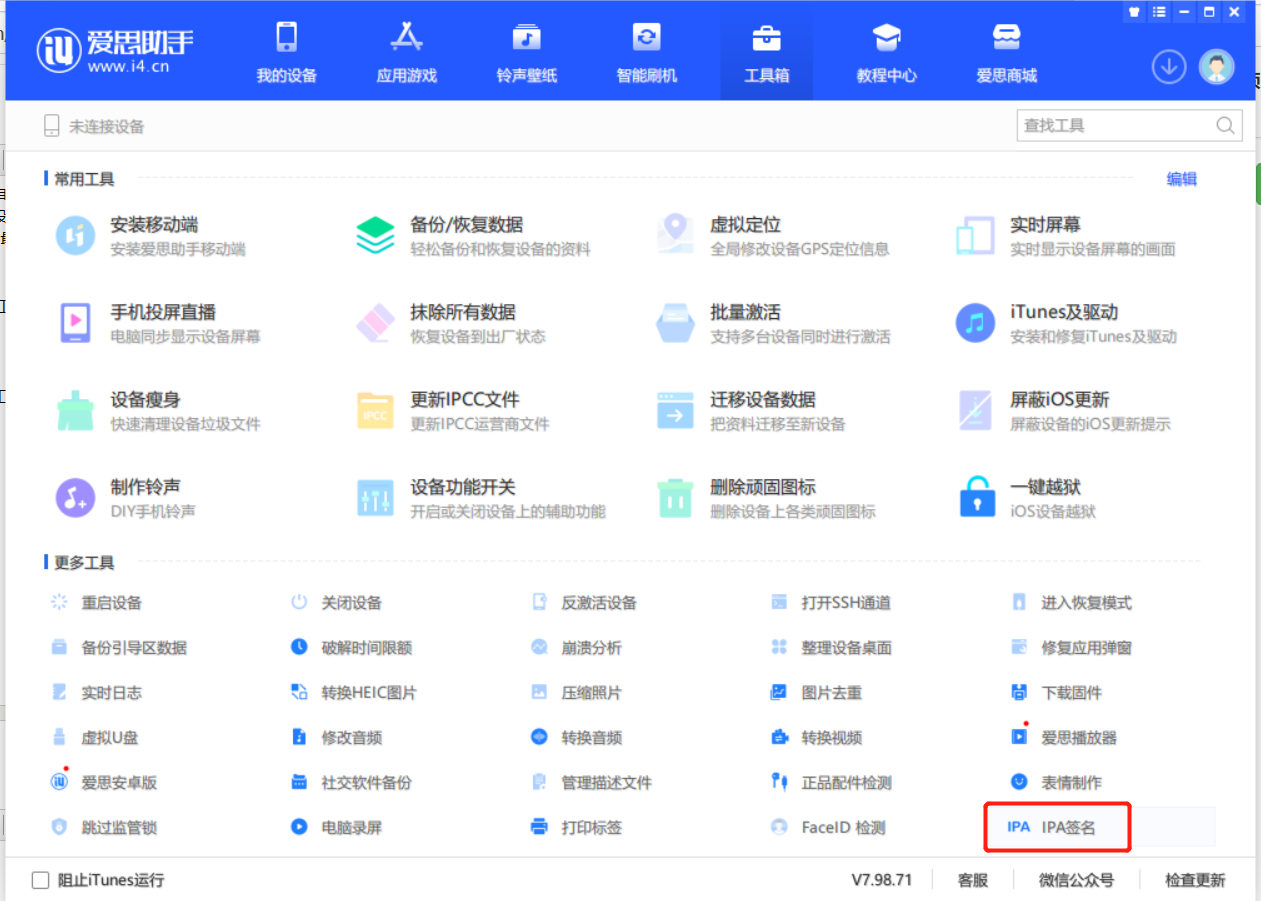The image size is (1261, 901).
Task: Open the user account avatar
Action: [x=1217, y=67]
